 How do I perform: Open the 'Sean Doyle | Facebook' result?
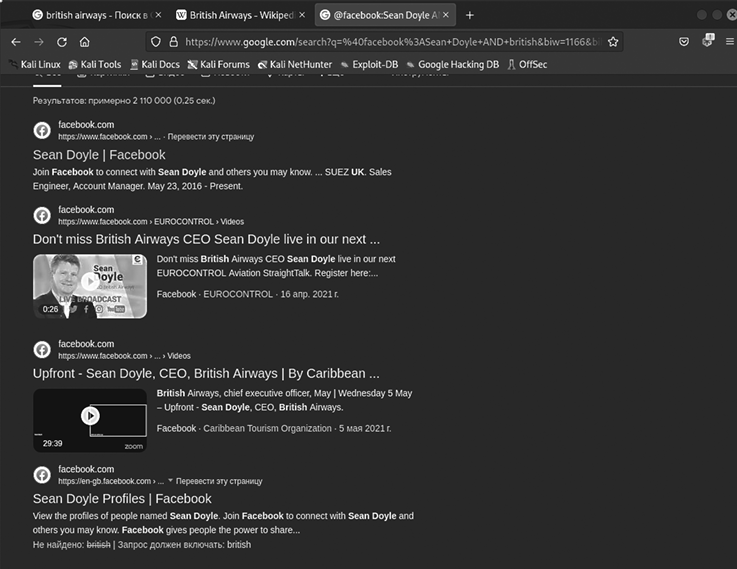click(99, 155)
